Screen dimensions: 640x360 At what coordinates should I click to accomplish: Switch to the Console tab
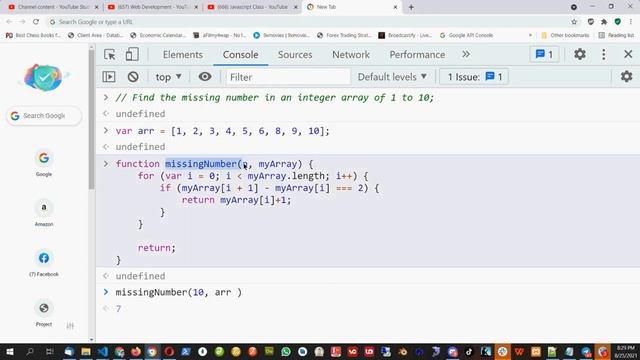[240, 55]
